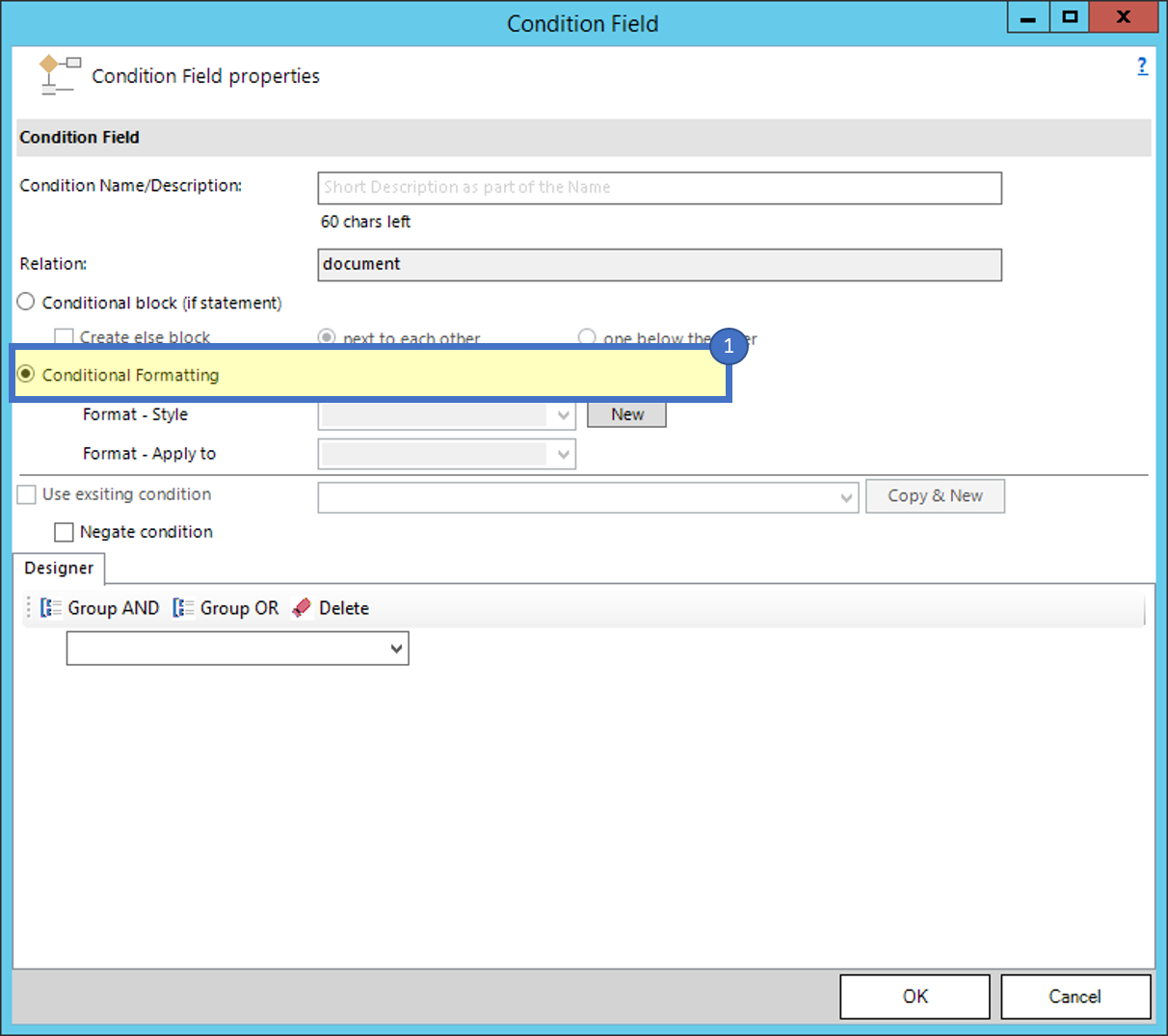The image size is (1168, 1036).
Task: Enable the Create else block checkbox
Action: (x=64, y=337)
